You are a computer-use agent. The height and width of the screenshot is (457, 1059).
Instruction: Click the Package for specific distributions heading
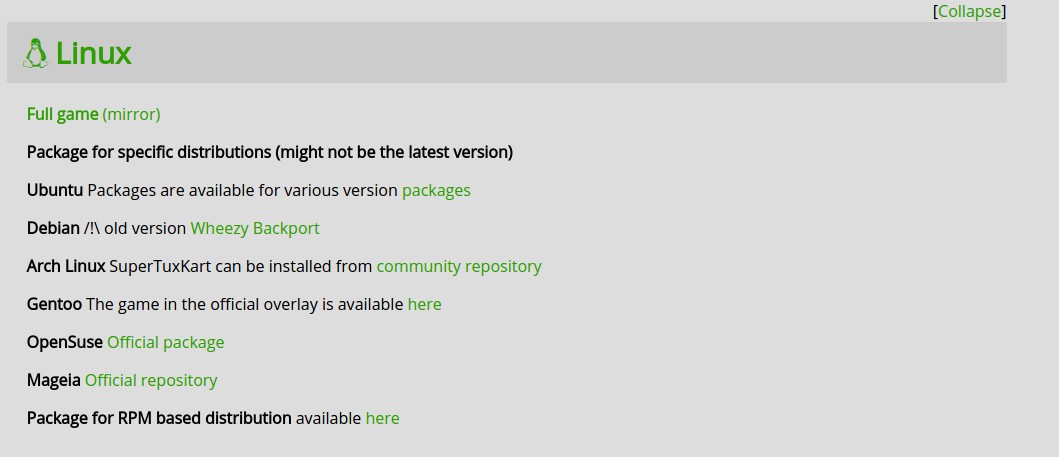click(x=269, y=153)
